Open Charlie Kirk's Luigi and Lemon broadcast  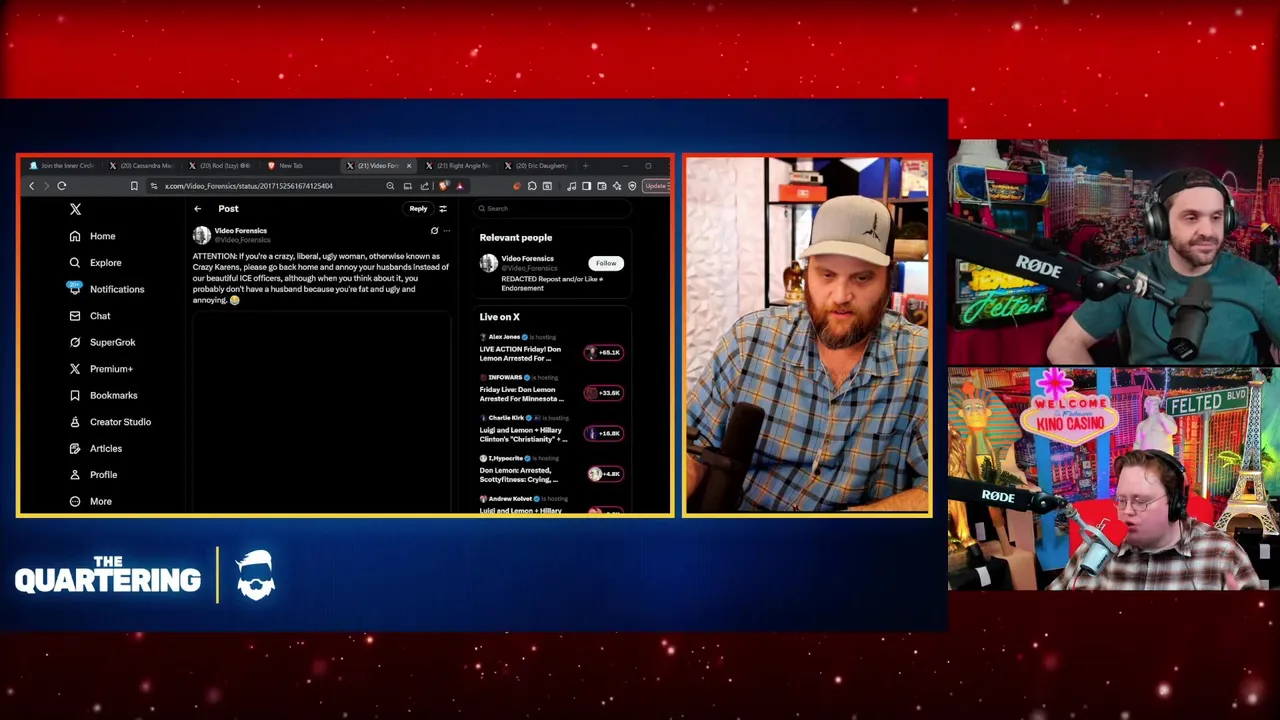tap(523, 434)
